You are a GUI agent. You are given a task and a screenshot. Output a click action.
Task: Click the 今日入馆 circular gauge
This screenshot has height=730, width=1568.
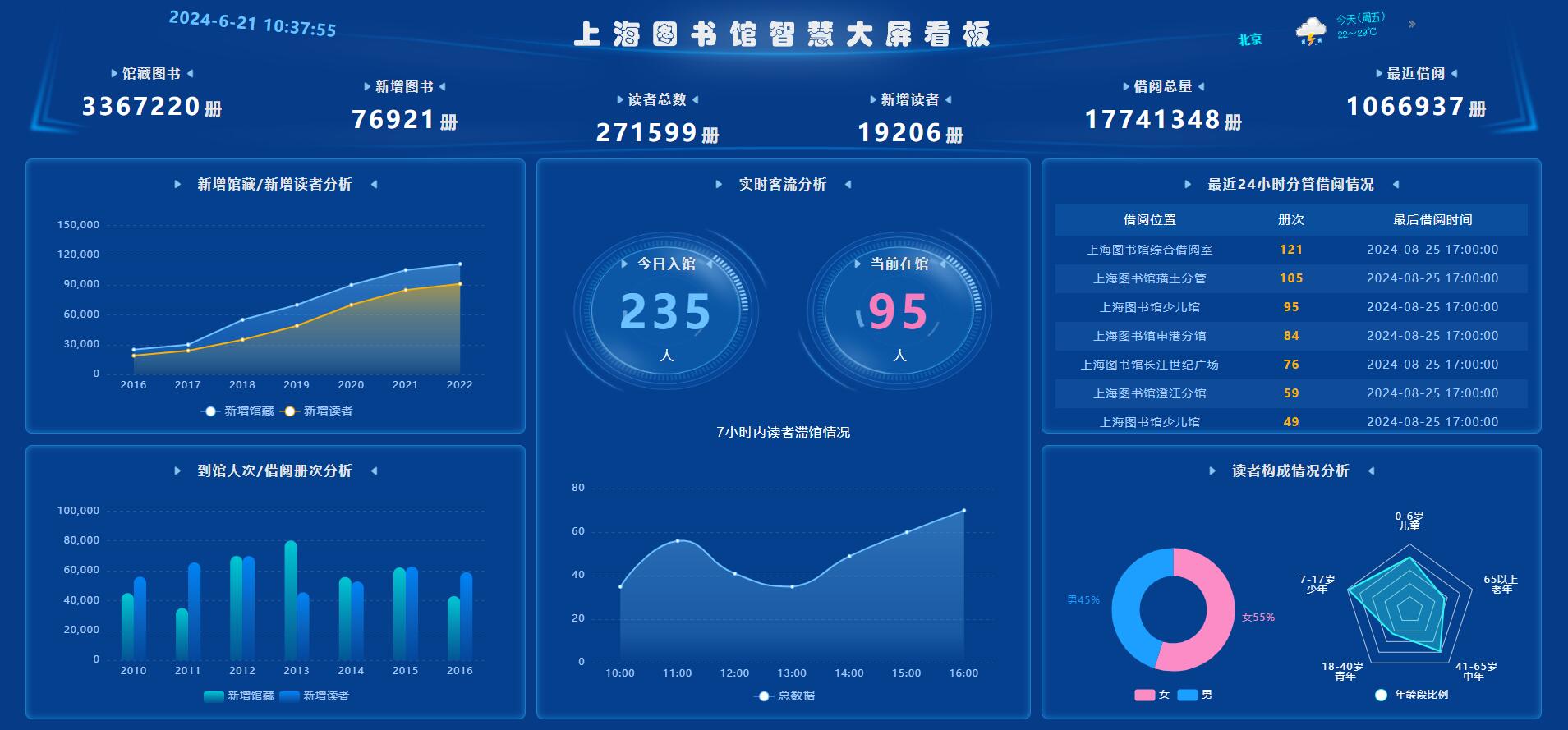666,312
